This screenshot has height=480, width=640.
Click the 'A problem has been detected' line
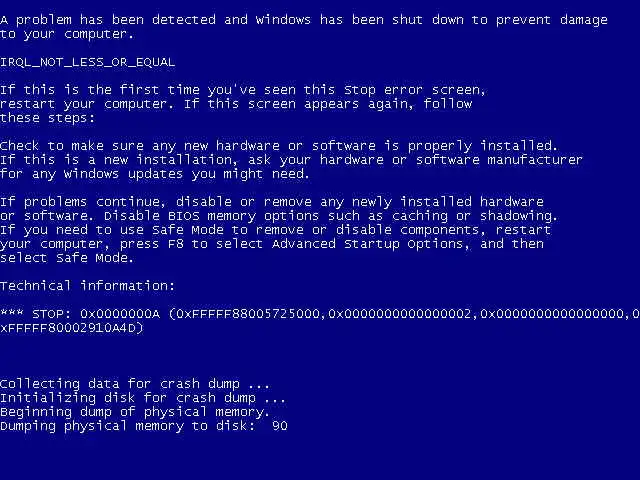click(x=304, y=20)
